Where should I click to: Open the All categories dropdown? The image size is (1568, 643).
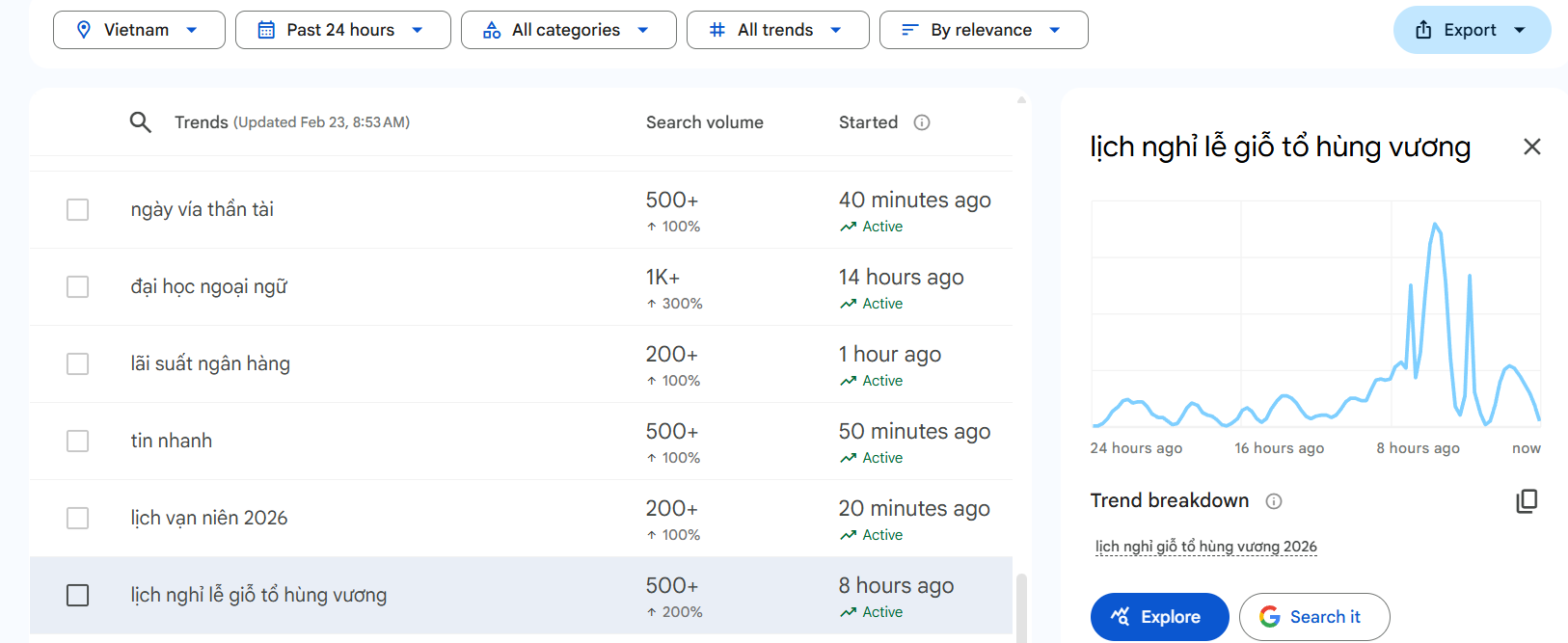click(568, 30)
